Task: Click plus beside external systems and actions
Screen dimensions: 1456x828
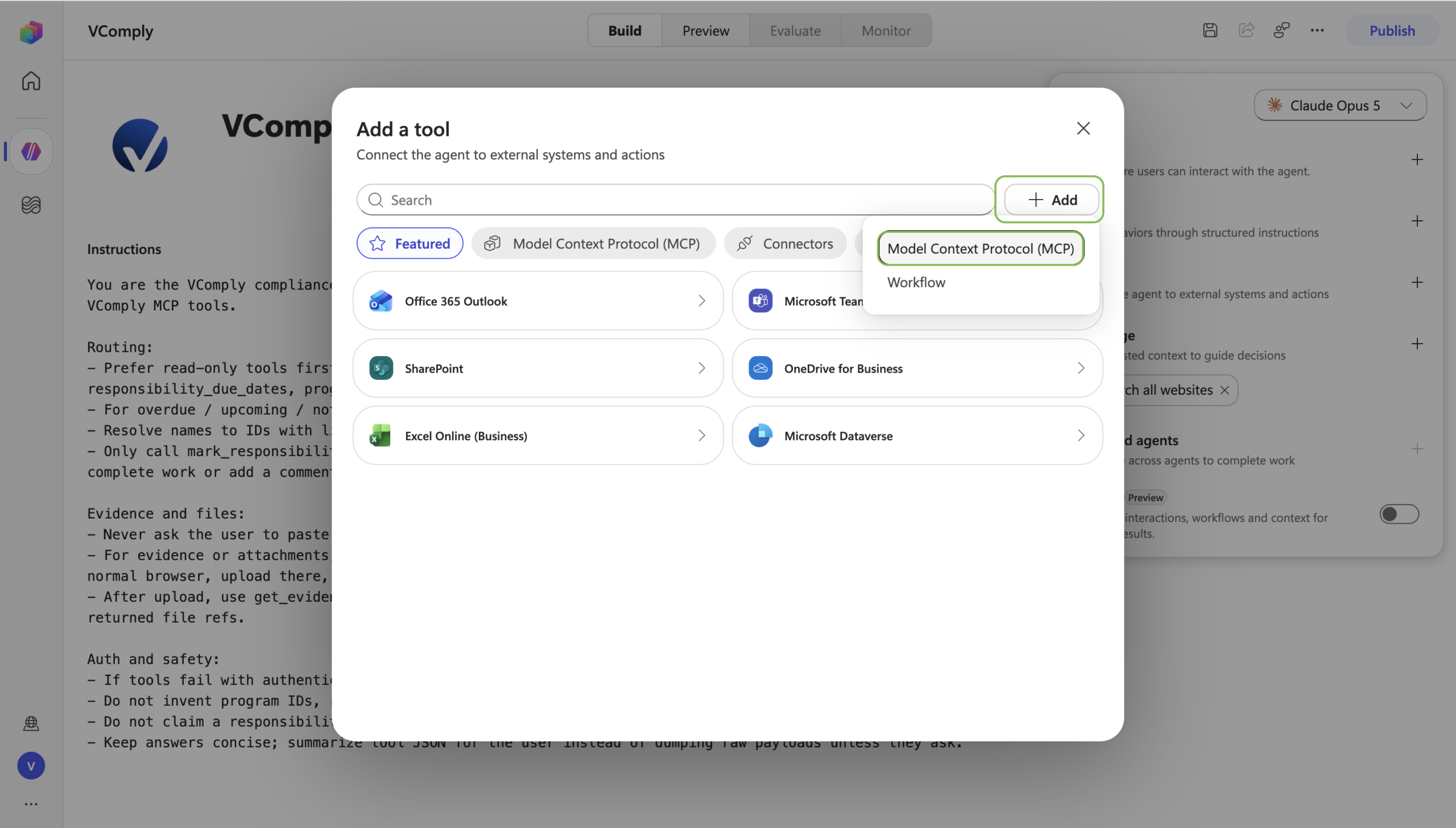Action: [1417, 283]
